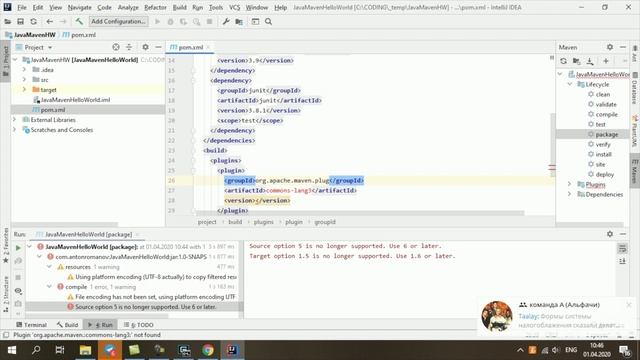Screen dimensions: 640x360
Task: Open the Build menu
Action: 180,7
